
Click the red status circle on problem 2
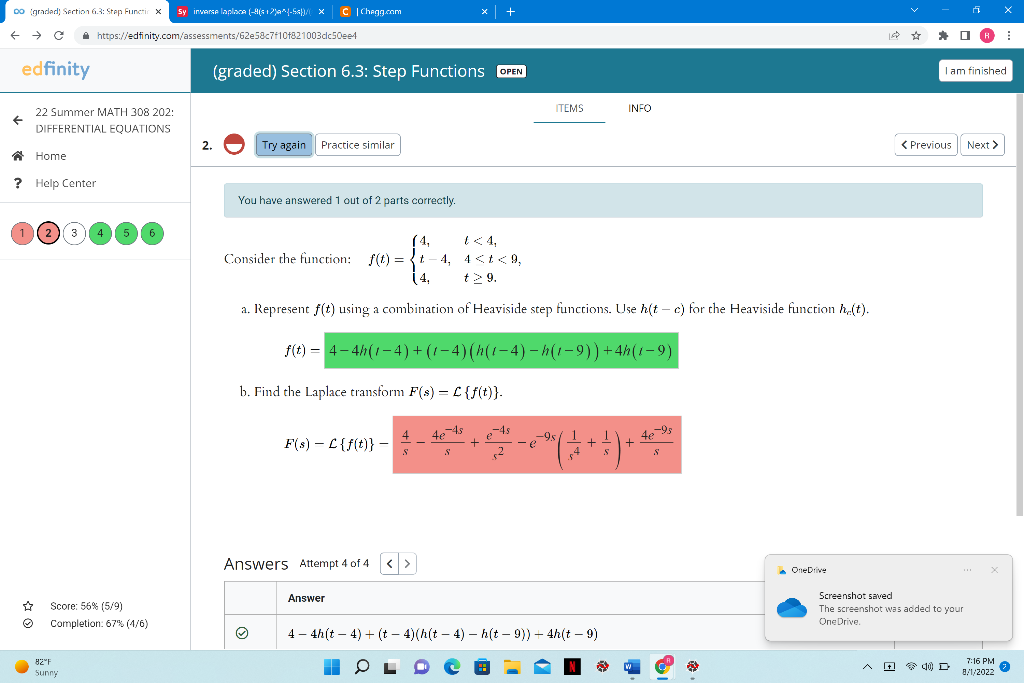pyautogui.click(x=233, y=144)
